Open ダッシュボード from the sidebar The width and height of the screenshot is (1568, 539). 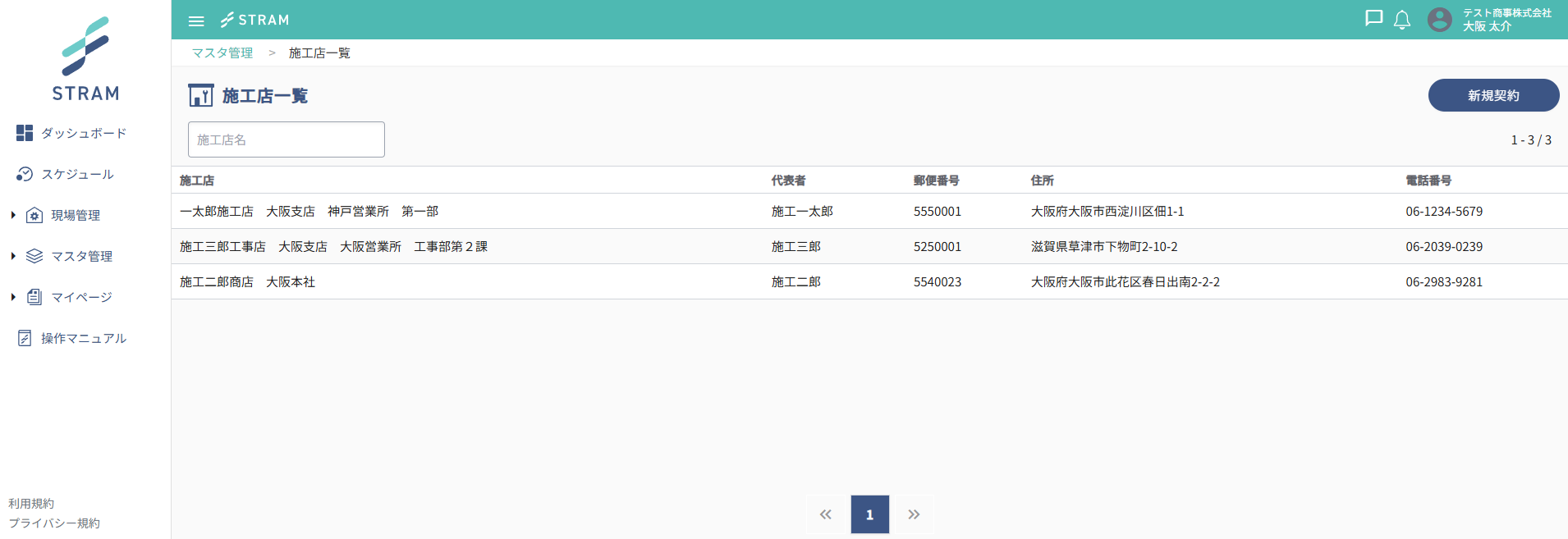[x=84, y=133]
